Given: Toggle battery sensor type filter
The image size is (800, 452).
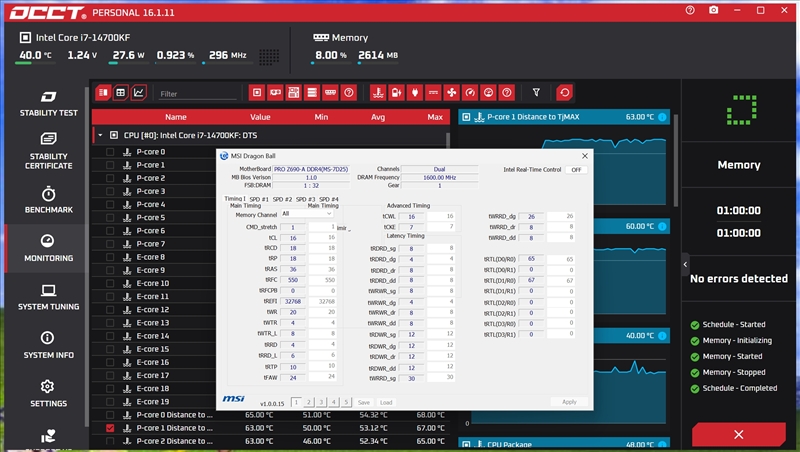Looking at the screenshot, I should click(396, 92).
